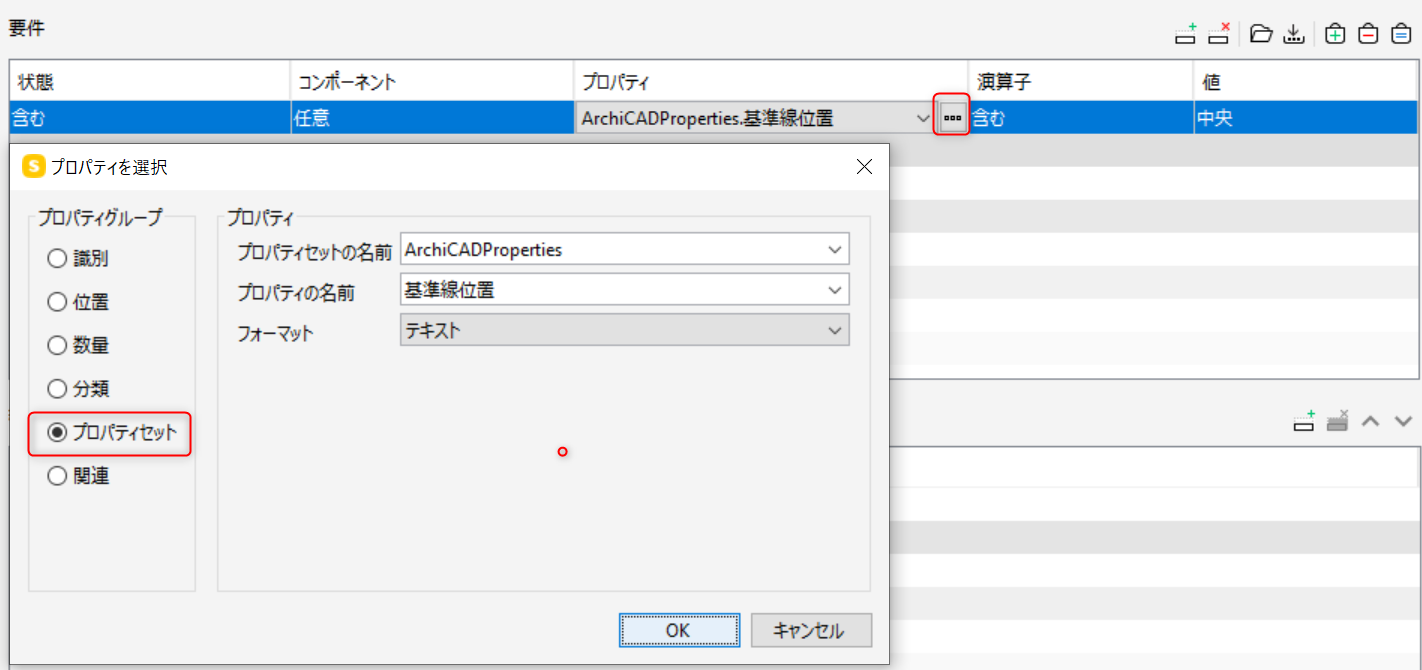Select the 関連 property group

tap(78, 476)
